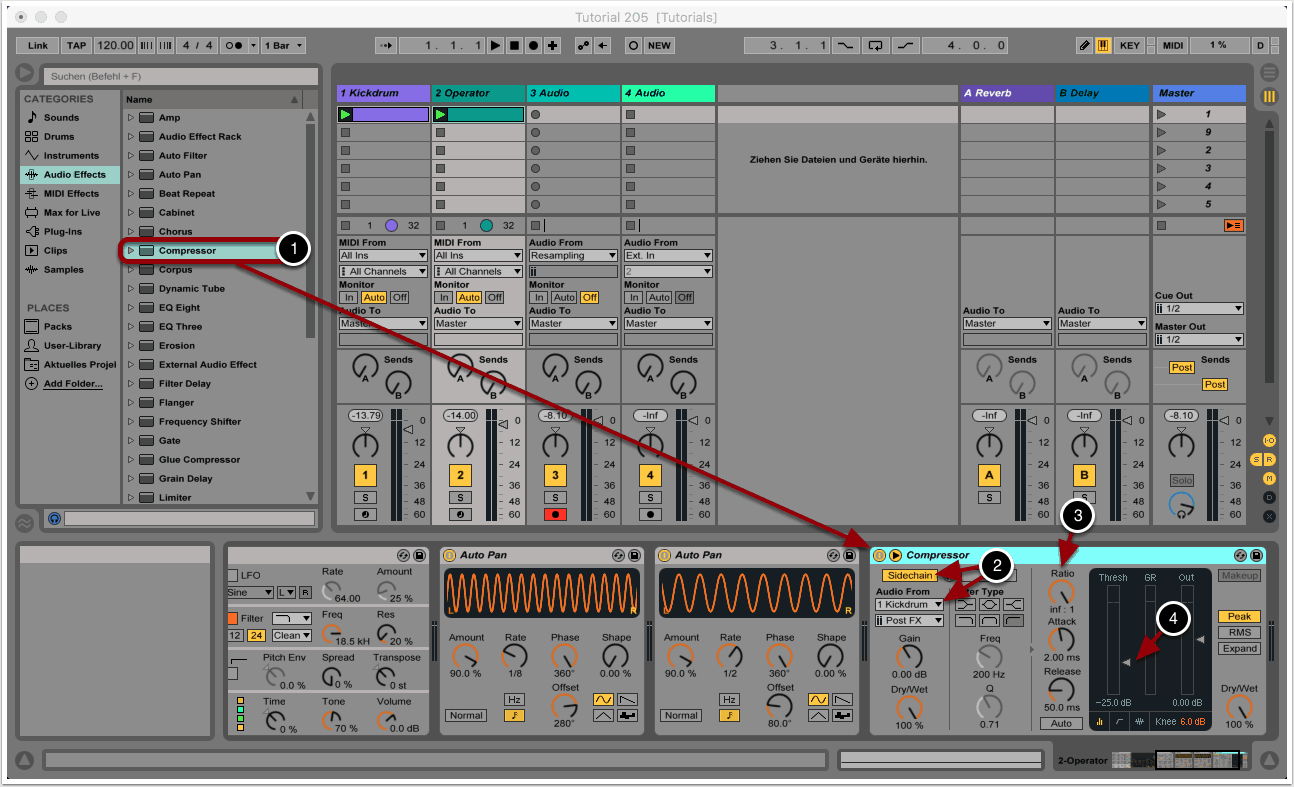Click Save Preset icon on Compressor
This screenshot has height=787, width=1294.
coord(1256,555)
